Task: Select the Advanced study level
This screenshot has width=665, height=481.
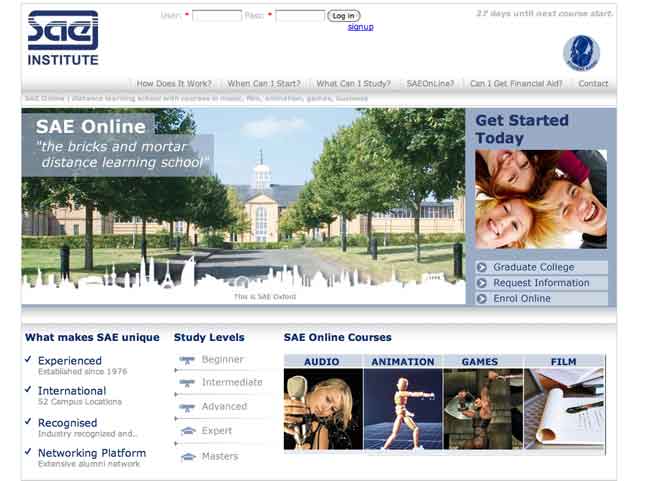Action: (224, 406)
